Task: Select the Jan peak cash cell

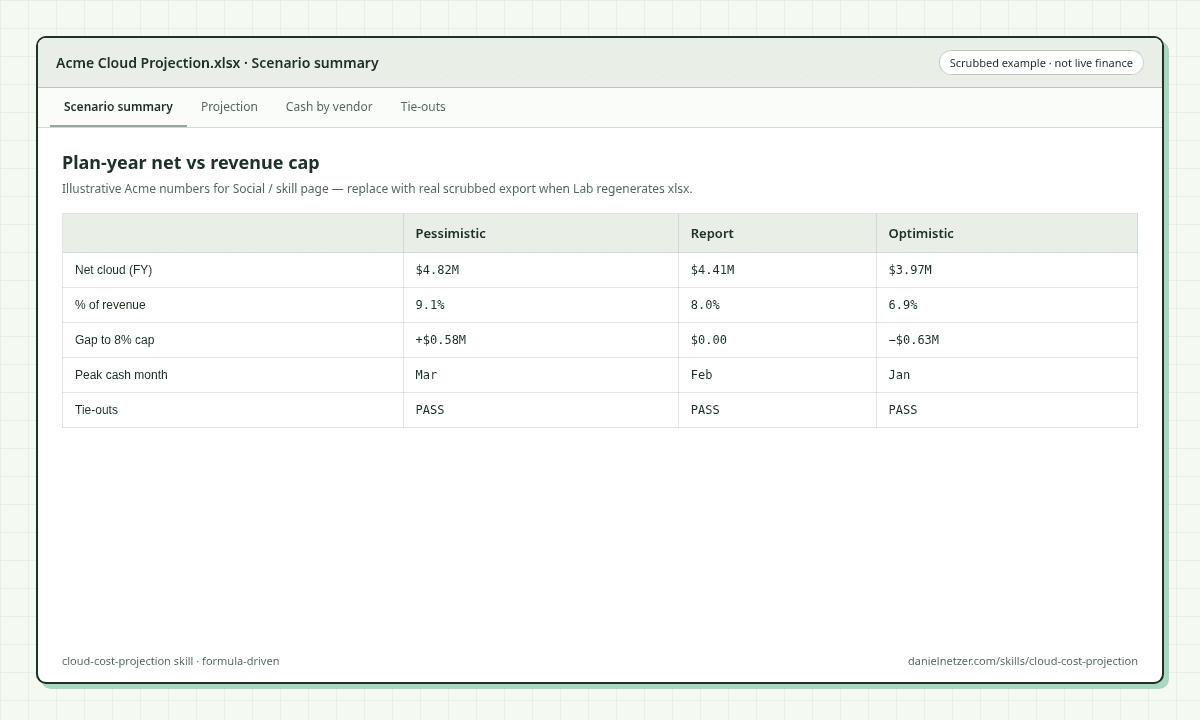Action: pyautogui.click(x=1007, y=375)
